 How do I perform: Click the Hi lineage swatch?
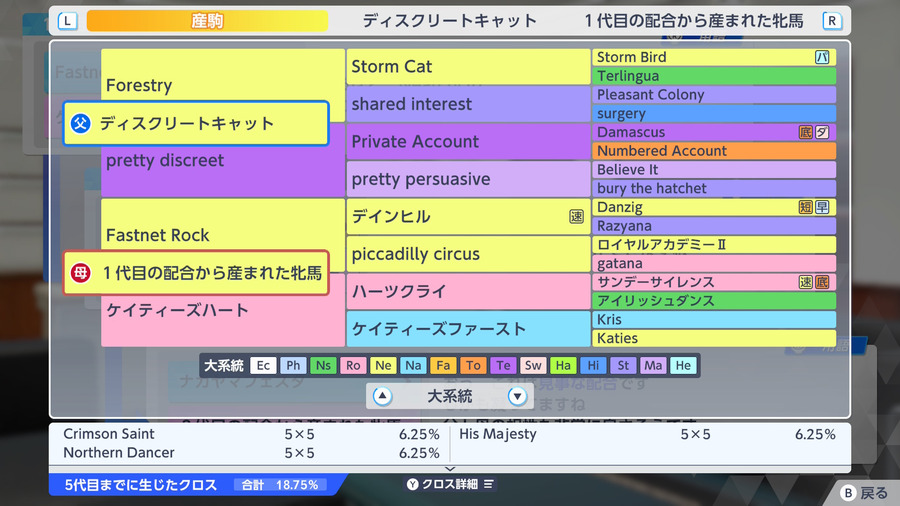pyautogui.click(x=593, y=365)
